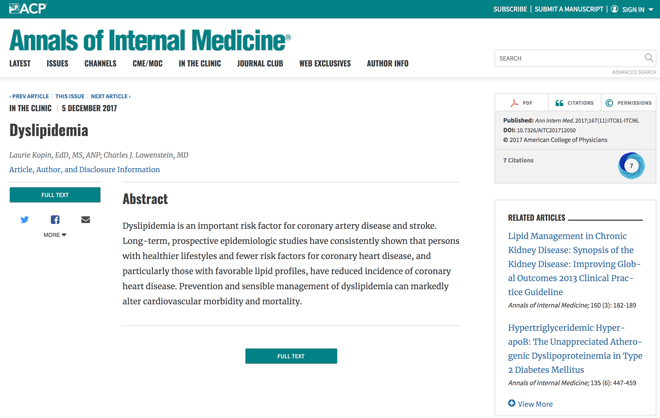Open Submit a Manuscript link

tap(569, 9)
